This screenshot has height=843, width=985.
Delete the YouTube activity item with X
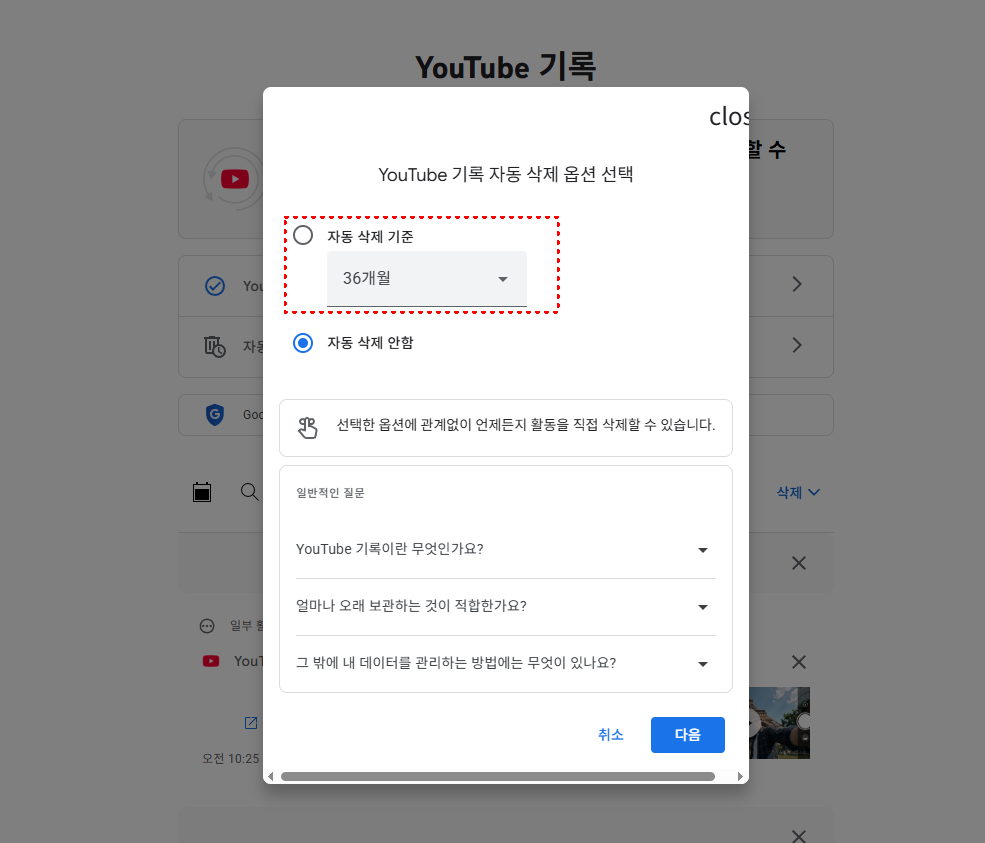(x=798, y=662)
